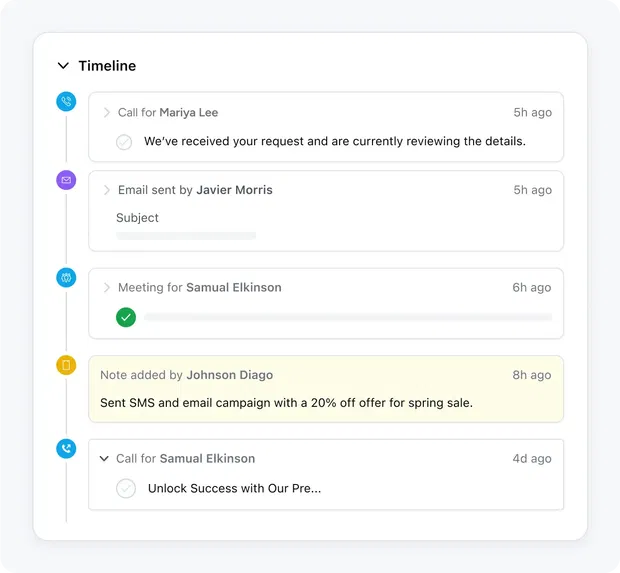This screenshot has height=573, width=620.
Task: Click the phone icon beside Samual Elkinson call
Action: [66, 448]
